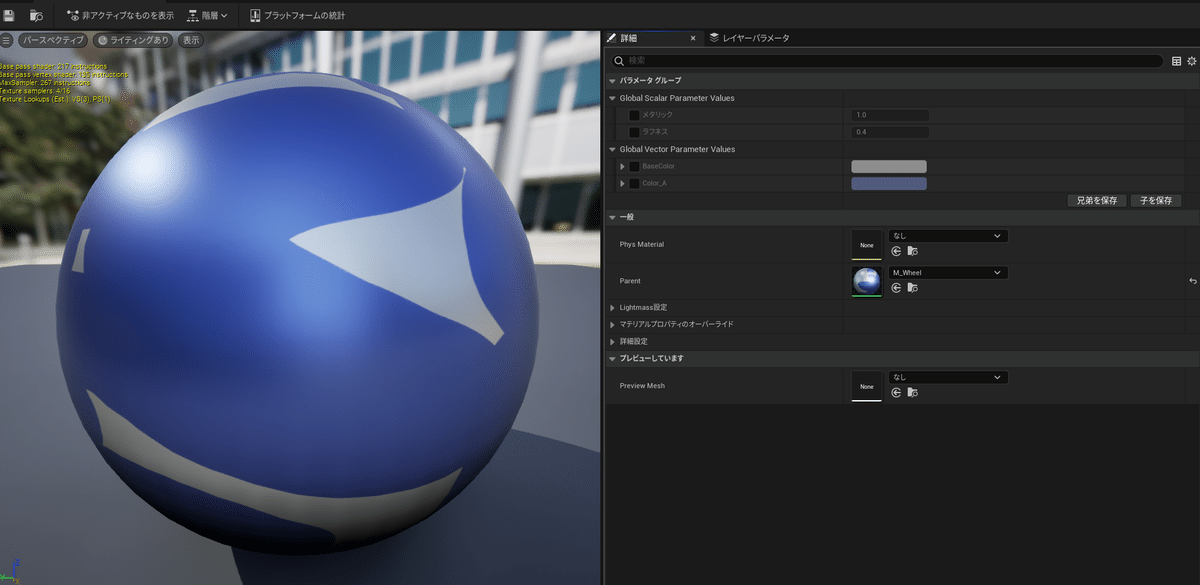The height and width of the screenshot is (585, 1200).
Task: Open the BaseColor gray color swatch
Action: pos(889,166)
